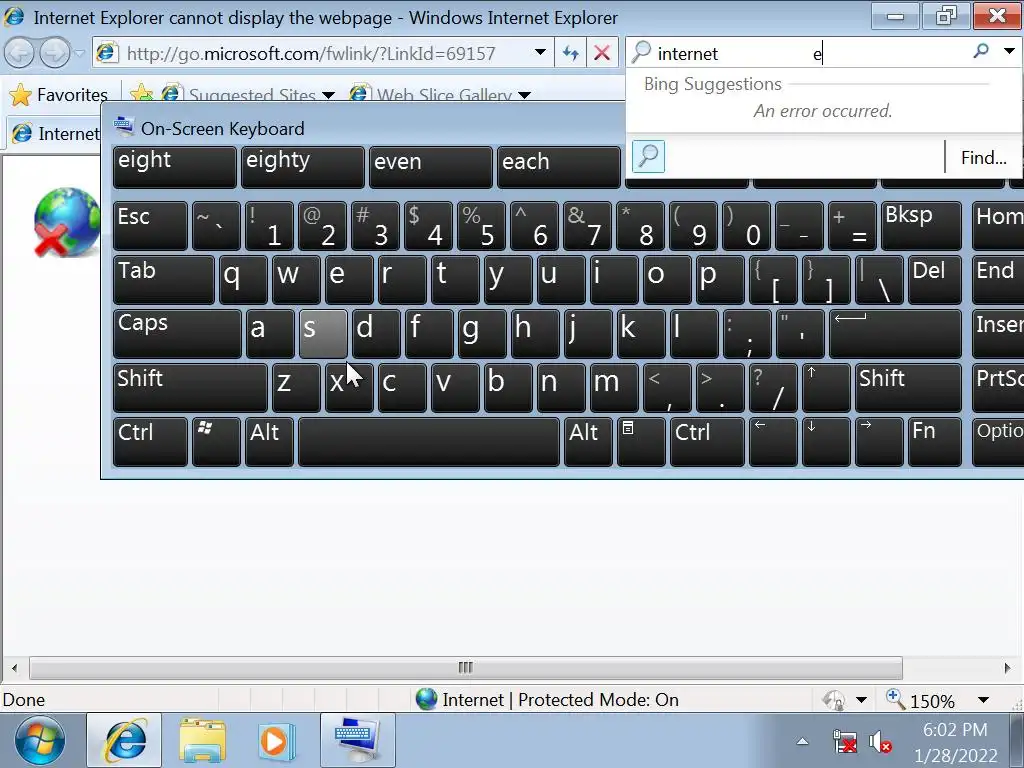
Task: Open the Windows Start menu orb
Action: coord(40,740)
